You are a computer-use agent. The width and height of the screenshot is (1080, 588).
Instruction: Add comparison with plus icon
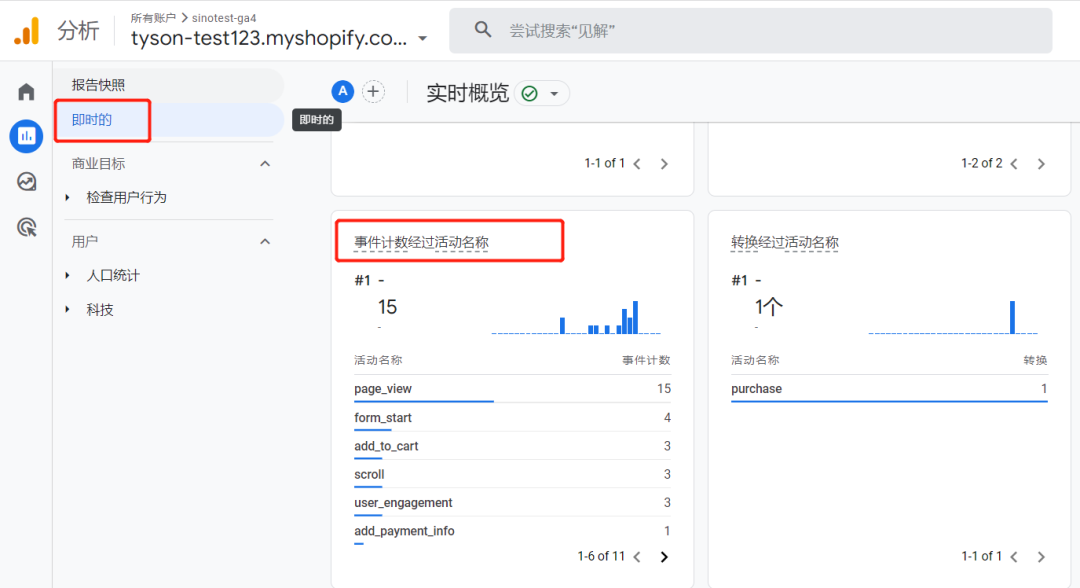point(373,92)
